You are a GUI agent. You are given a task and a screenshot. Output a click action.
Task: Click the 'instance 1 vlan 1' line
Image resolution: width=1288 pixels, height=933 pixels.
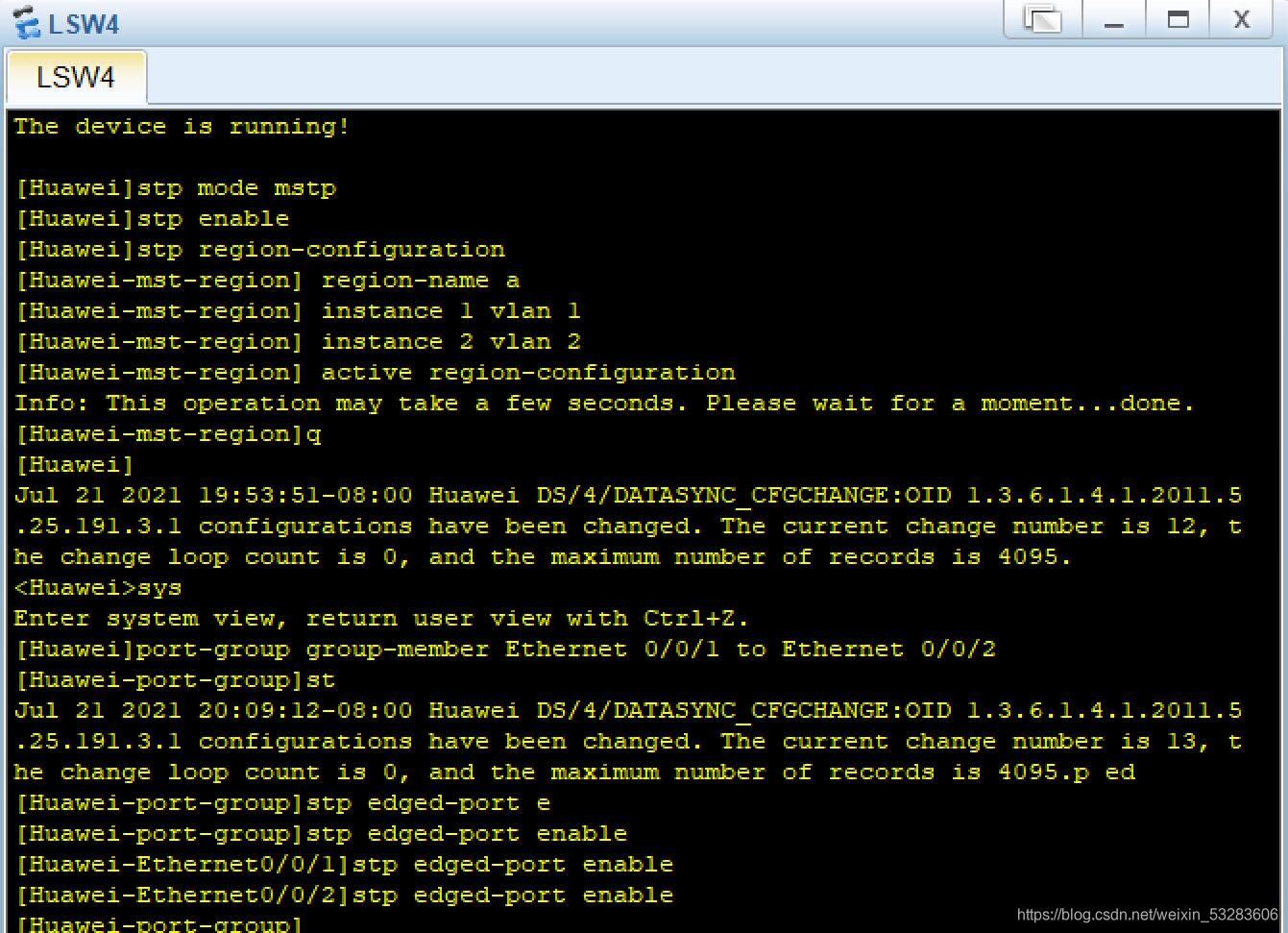pyautogui.click(x=299, y=311)
